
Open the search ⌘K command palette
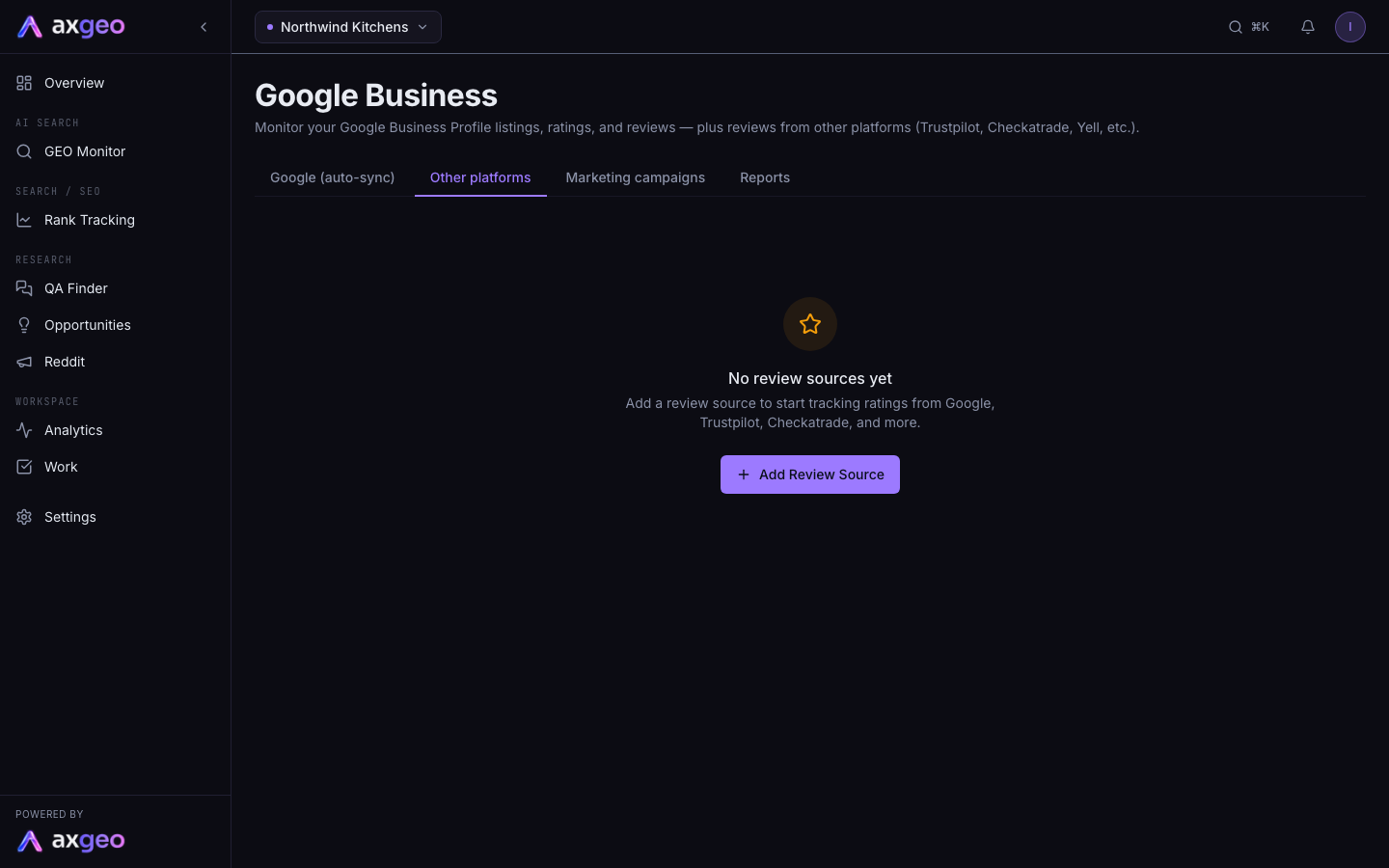[x=1249, y=27]
